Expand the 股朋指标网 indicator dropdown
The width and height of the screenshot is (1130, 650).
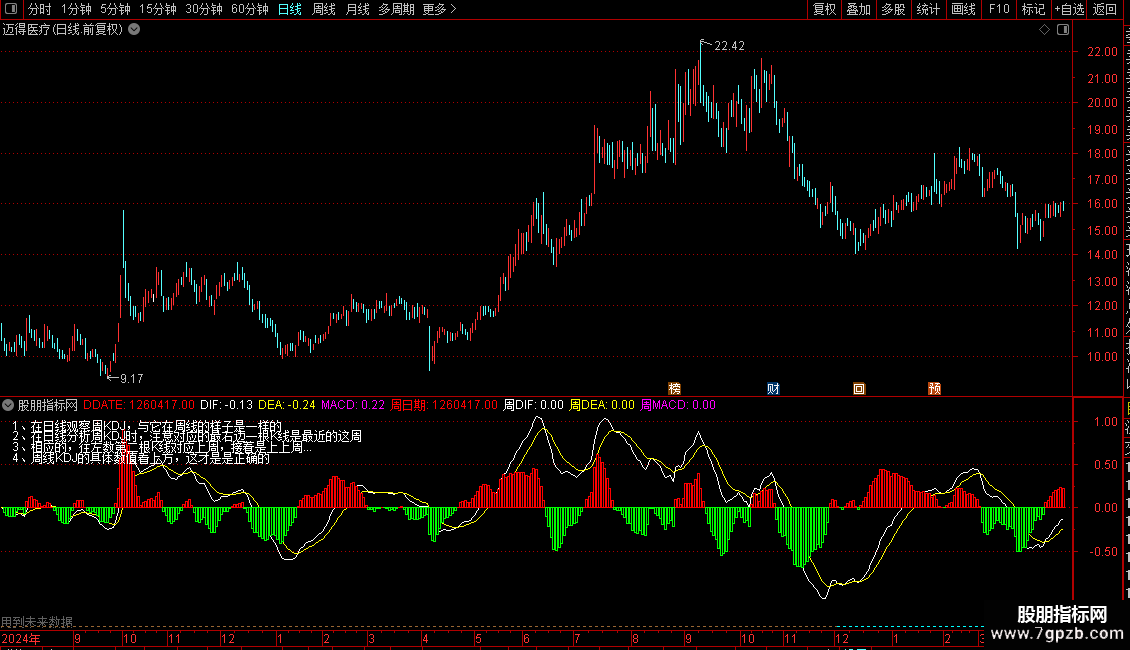(8, 405)
